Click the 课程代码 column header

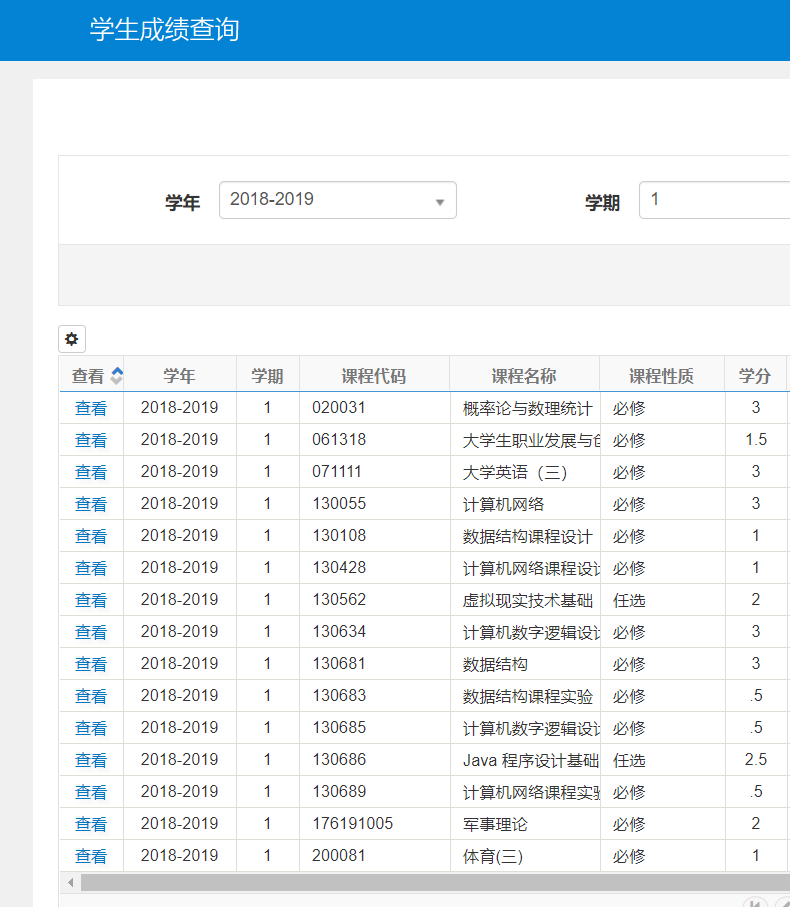(374, 376)
